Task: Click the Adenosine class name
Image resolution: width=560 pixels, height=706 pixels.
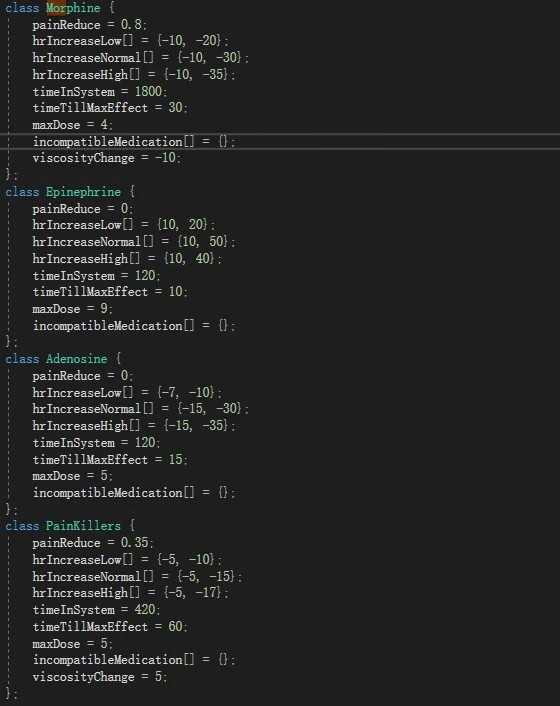Action: coord(77,359)
